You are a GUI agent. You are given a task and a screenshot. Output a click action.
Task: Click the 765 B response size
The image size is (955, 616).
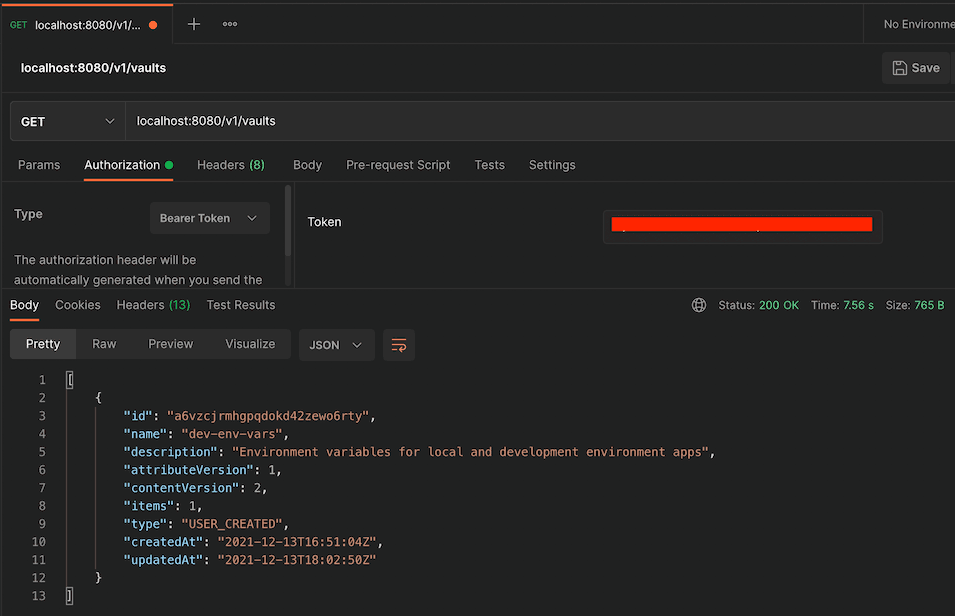pyautogui.click(x=929, y=305)
